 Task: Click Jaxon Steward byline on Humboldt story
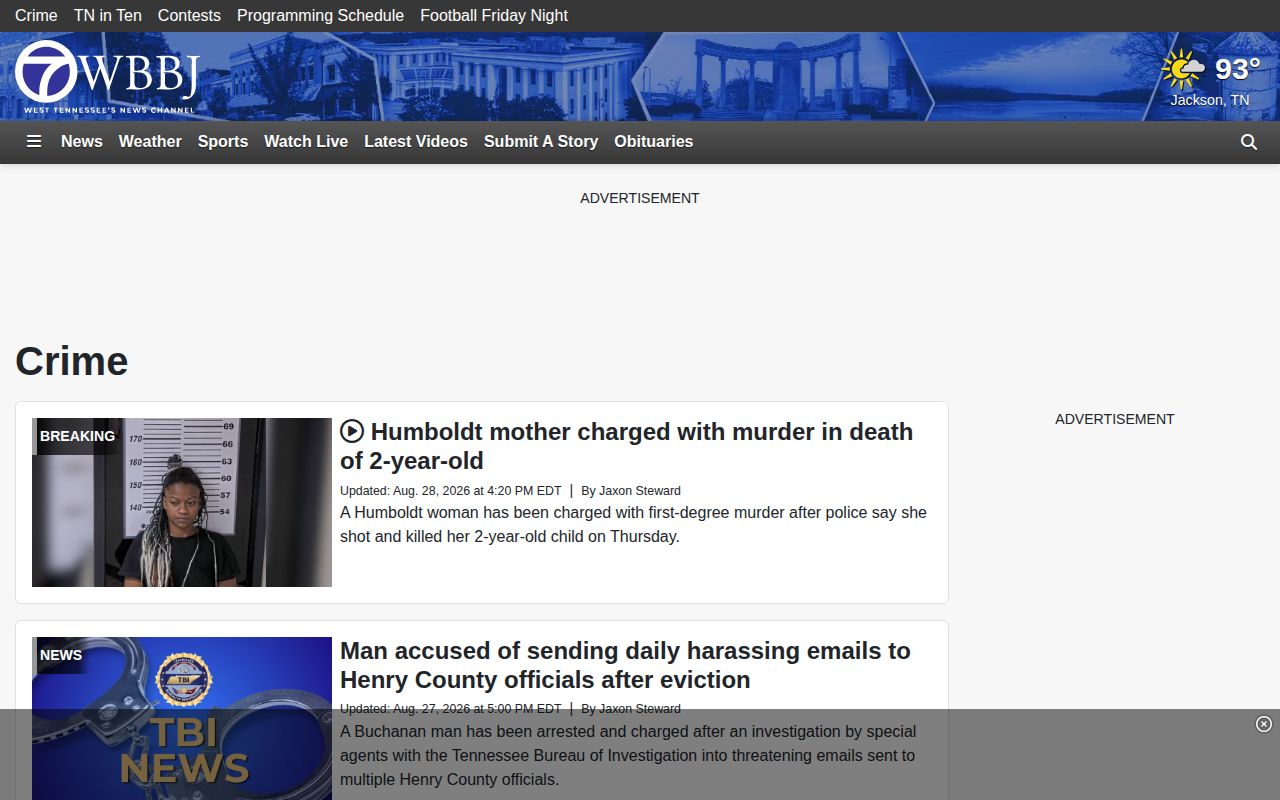640,491
